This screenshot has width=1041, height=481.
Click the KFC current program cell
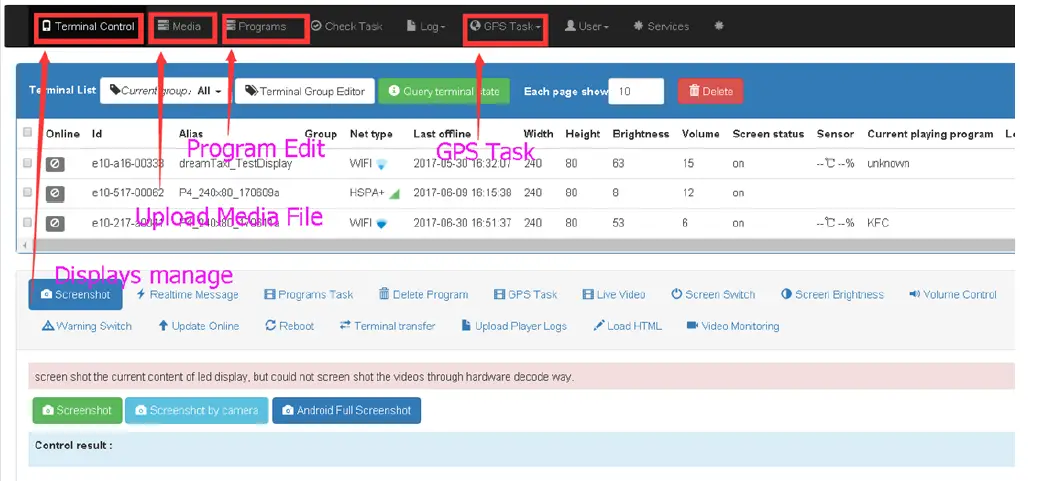[x=878, y=224]
